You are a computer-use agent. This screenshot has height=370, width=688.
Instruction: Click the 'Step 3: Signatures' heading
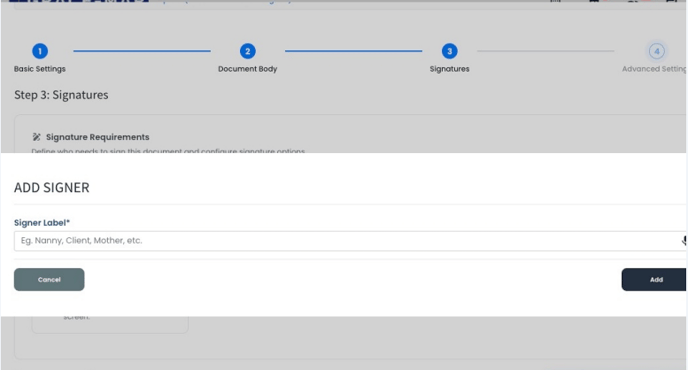tap(61, 95)
